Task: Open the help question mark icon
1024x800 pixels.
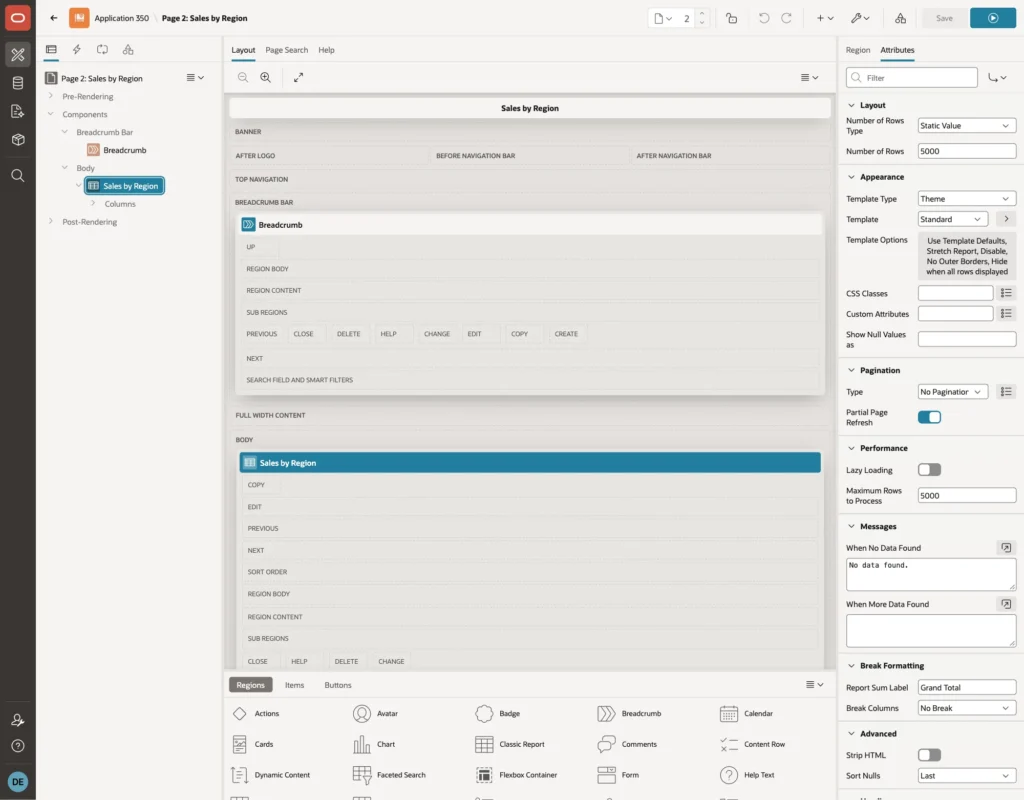Action: [18, 746]
